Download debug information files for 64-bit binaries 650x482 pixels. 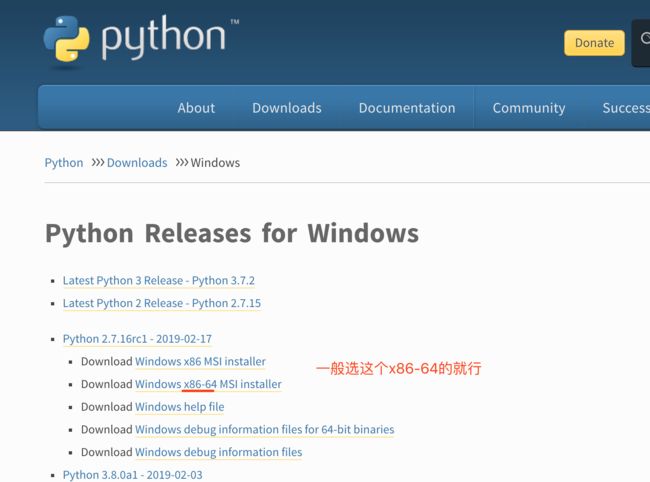pyautogui.click(x=264, y=429)
